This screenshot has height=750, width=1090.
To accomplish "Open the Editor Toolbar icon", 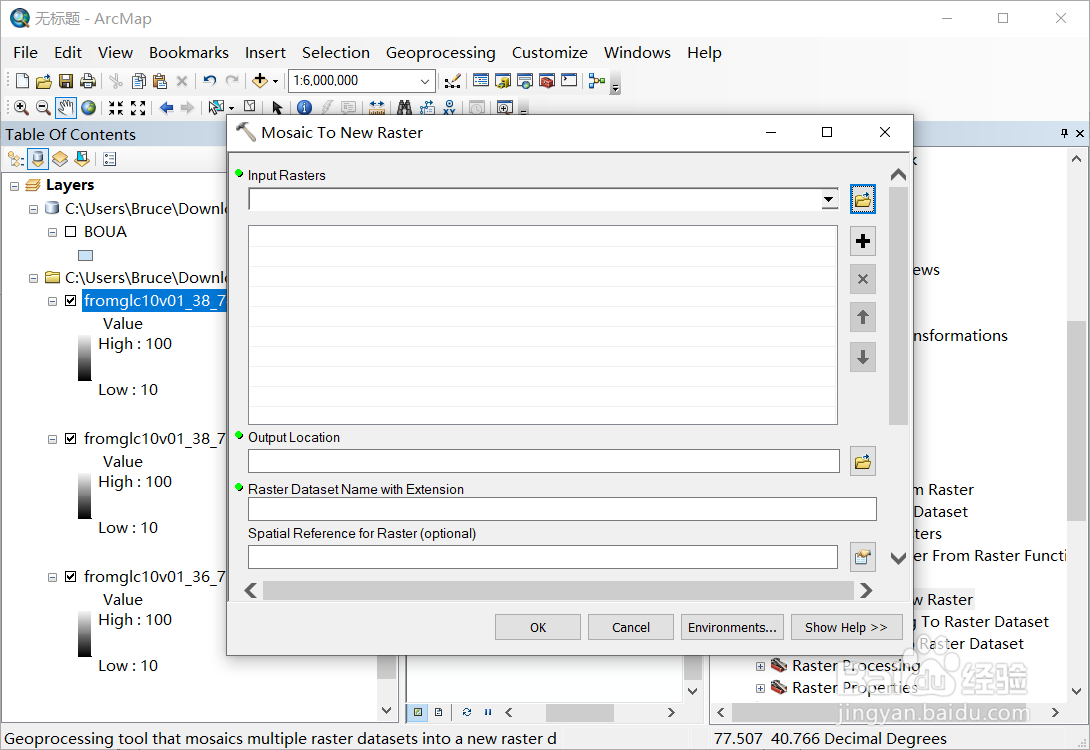I will pyautogui.click(x=453, y=81).
